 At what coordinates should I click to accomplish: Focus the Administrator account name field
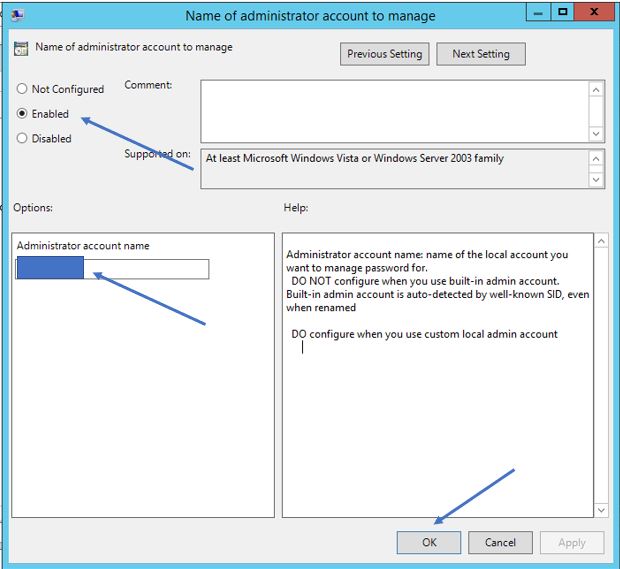tap(112, 269)
